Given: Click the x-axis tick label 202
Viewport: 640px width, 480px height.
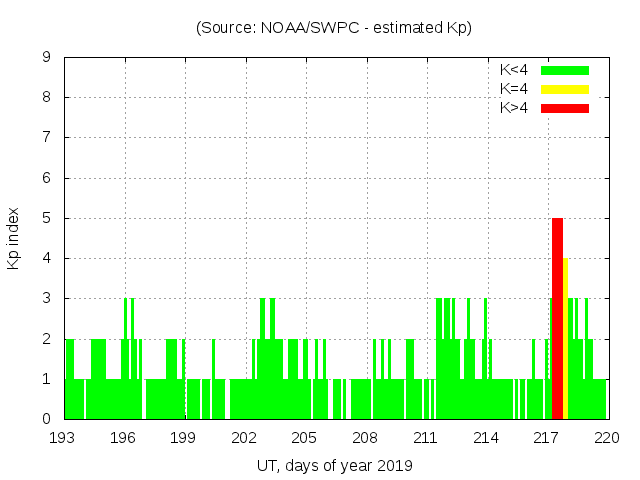Looking at the screenshot, I should coord(244,437).
